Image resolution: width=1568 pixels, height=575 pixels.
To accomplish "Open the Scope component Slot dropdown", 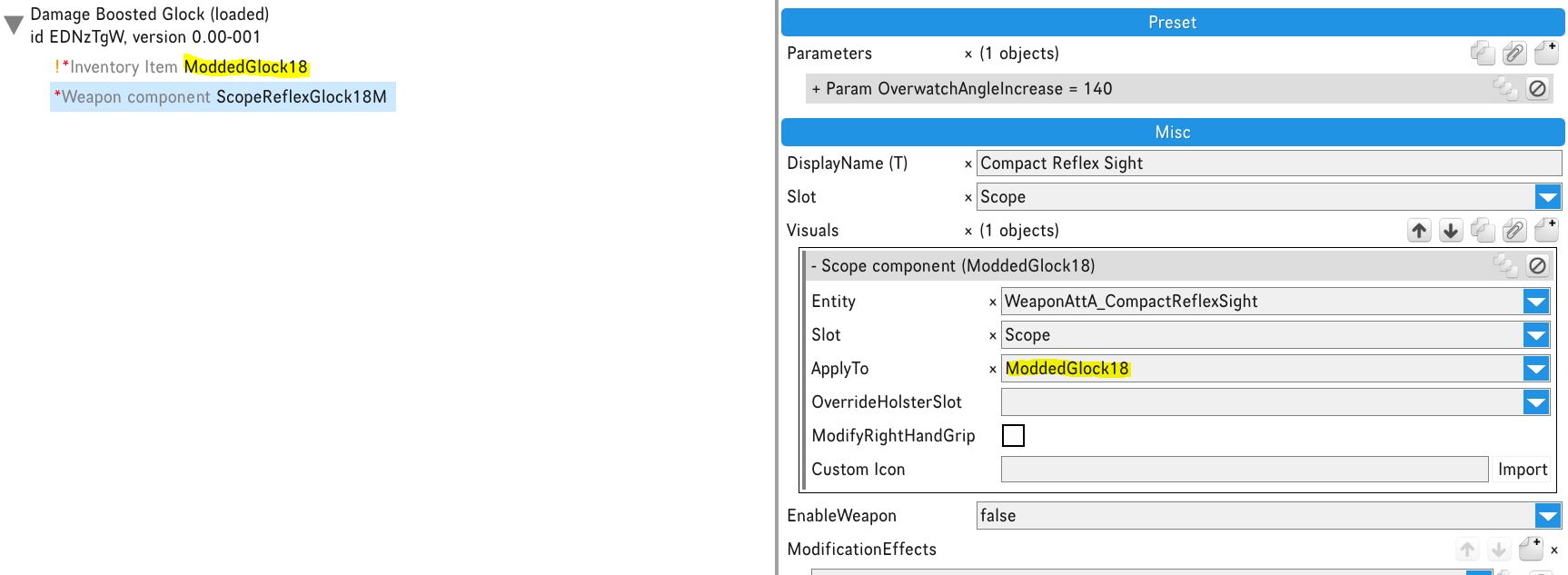I will tap(1536, 335).
